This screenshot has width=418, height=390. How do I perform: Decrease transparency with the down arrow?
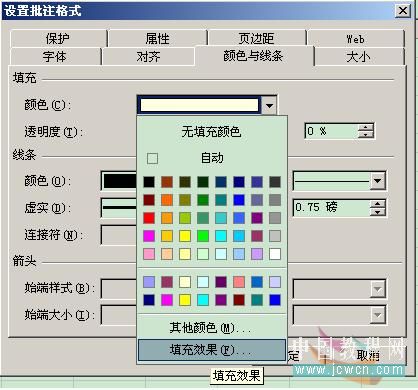(x=366, y=135)
